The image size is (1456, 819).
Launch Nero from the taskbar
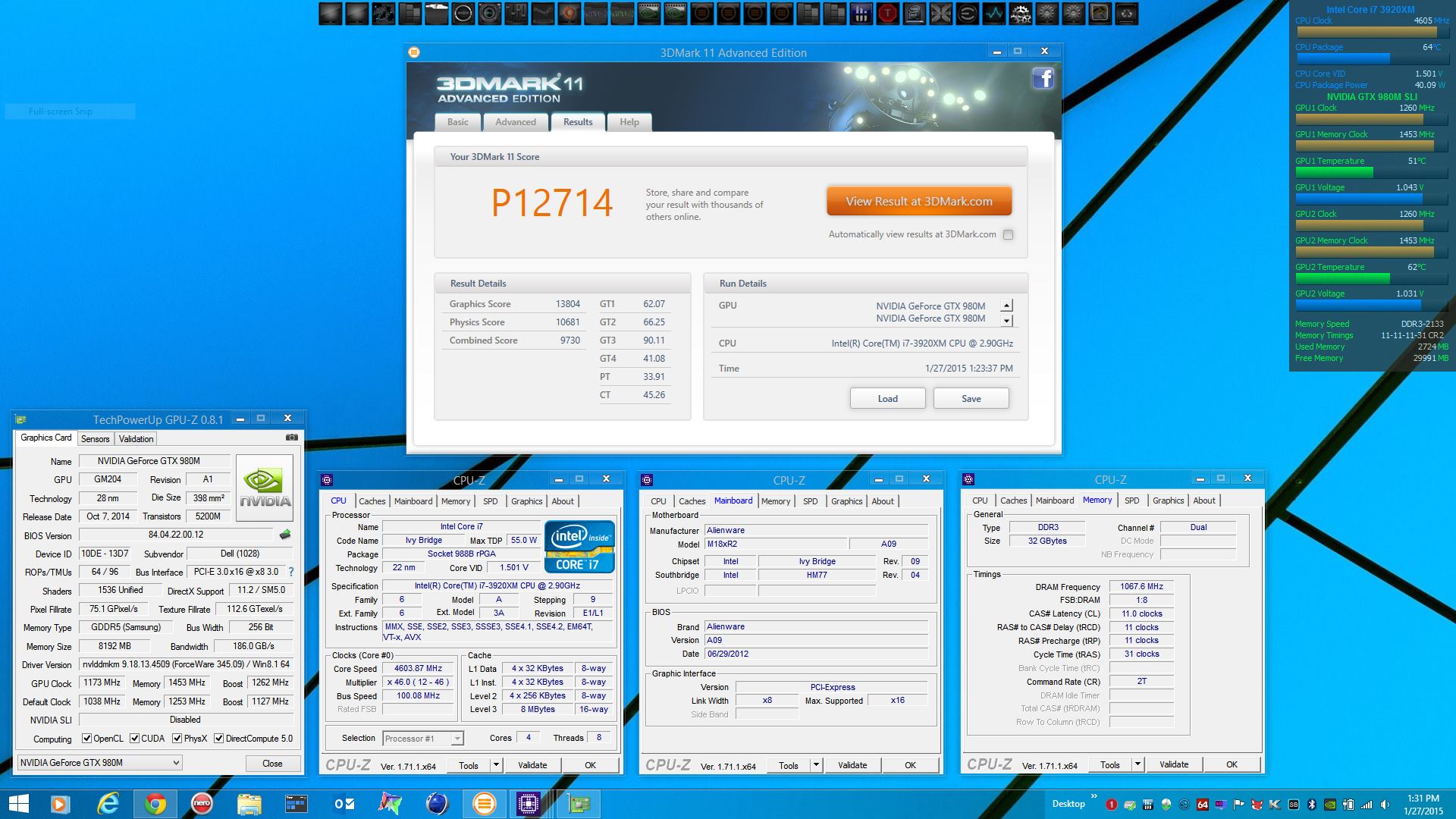[202, 804]
